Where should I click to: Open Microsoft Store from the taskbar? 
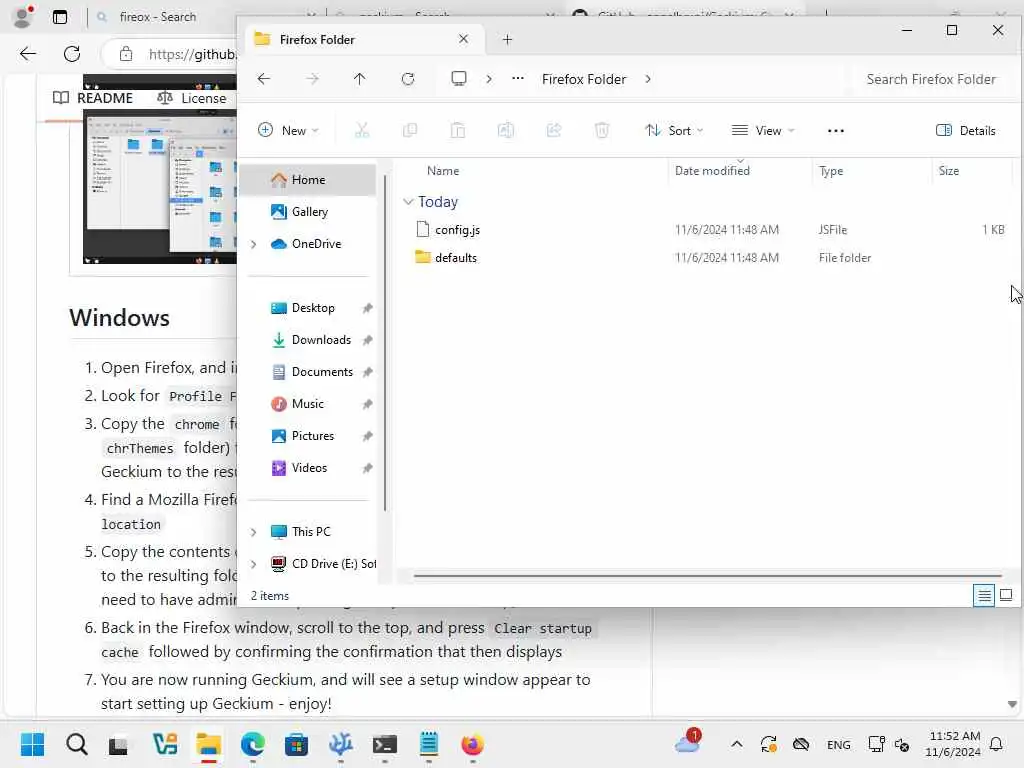coord(296,744)
